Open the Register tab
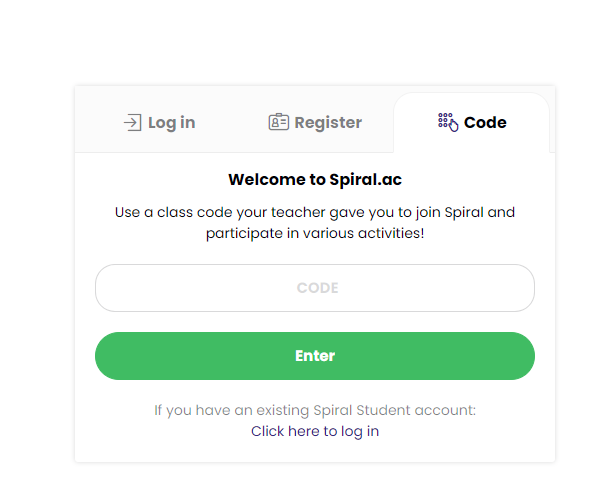The width and height of the screenshot is (609, 501). tap(315, 123)
